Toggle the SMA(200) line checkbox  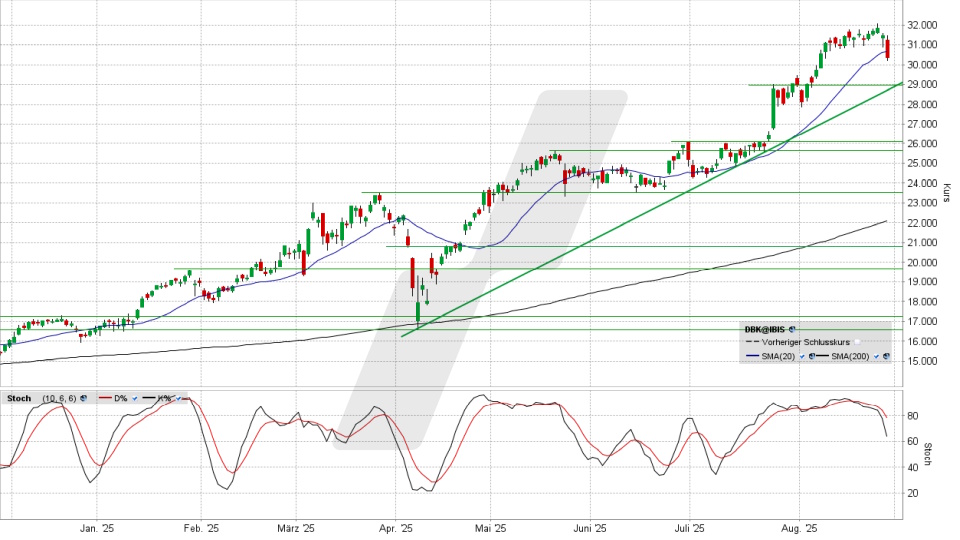(876, 356)
